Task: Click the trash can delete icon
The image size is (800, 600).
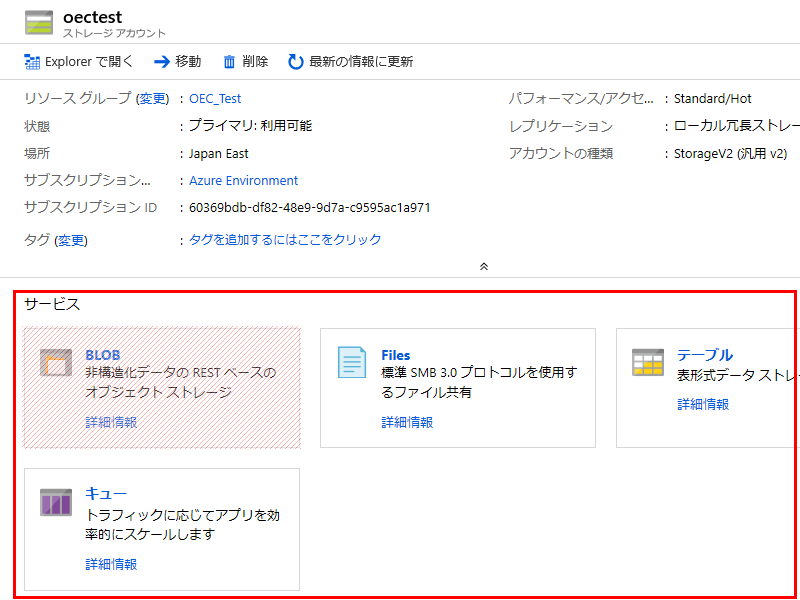Action: [x=230, y=62]
